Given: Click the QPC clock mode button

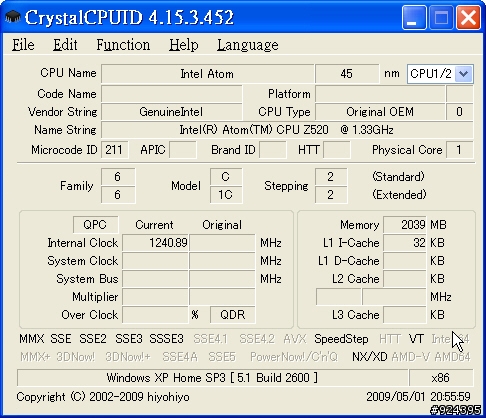Looking at the screenshot, I should [x=95, y=225].
